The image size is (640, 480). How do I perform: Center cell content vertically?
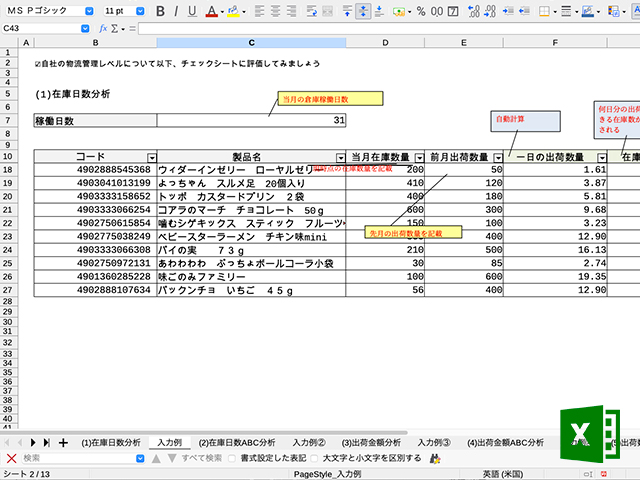(363, 11)
